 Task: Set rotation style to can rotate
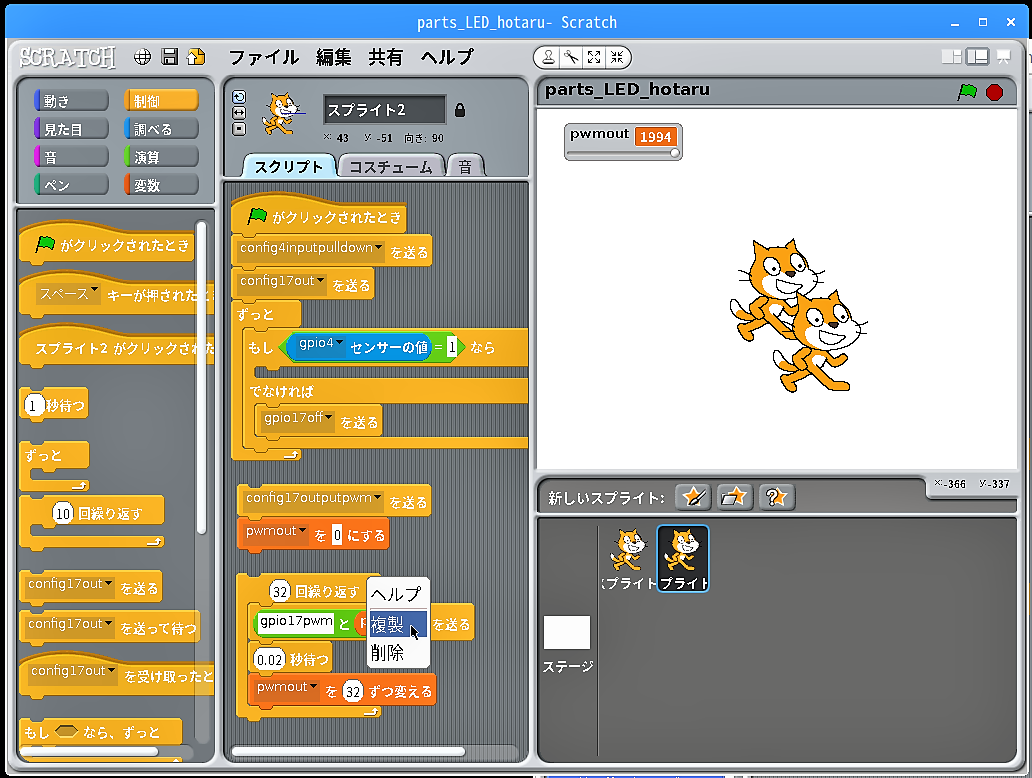coord(239,97)
